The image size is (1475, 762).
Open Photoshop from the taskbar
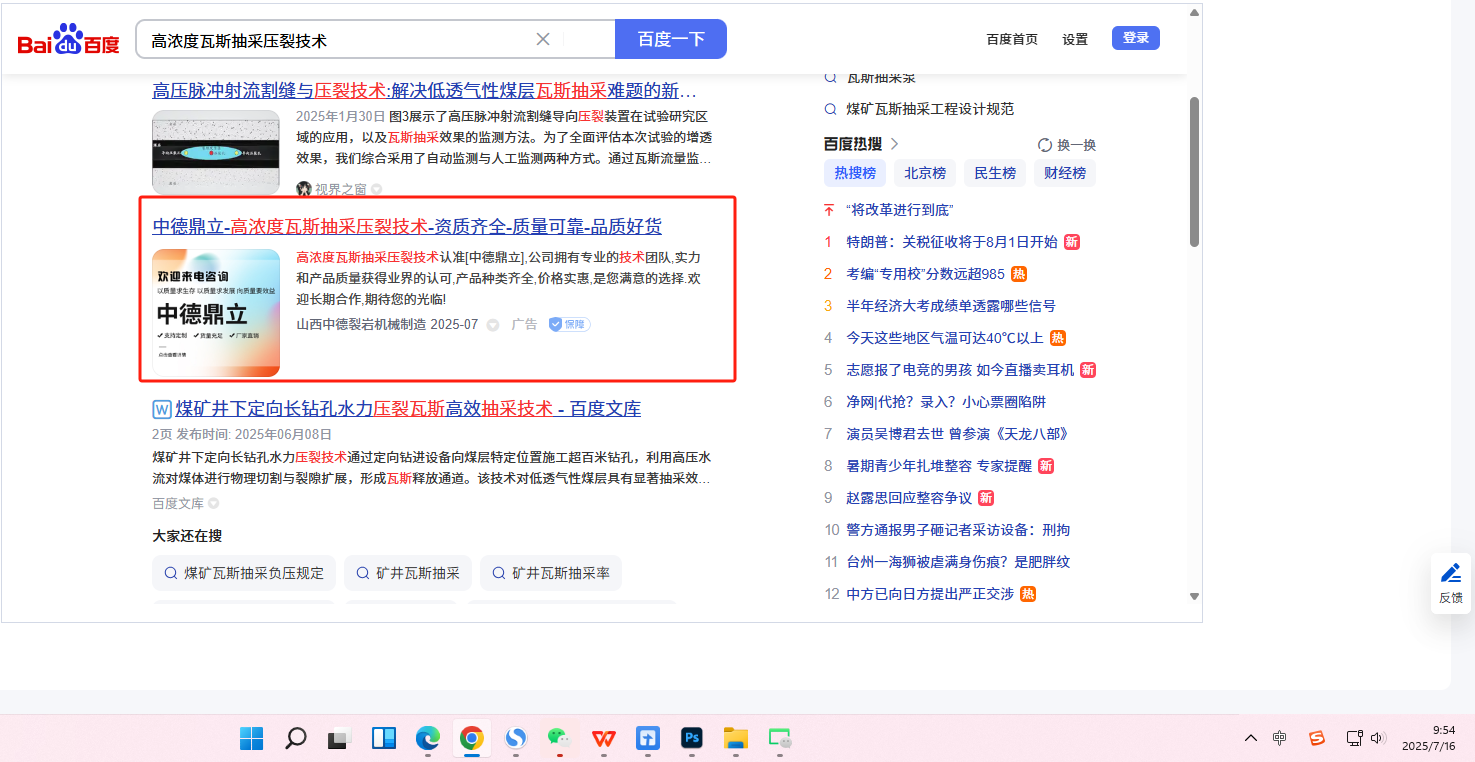(x=691, y=738)
